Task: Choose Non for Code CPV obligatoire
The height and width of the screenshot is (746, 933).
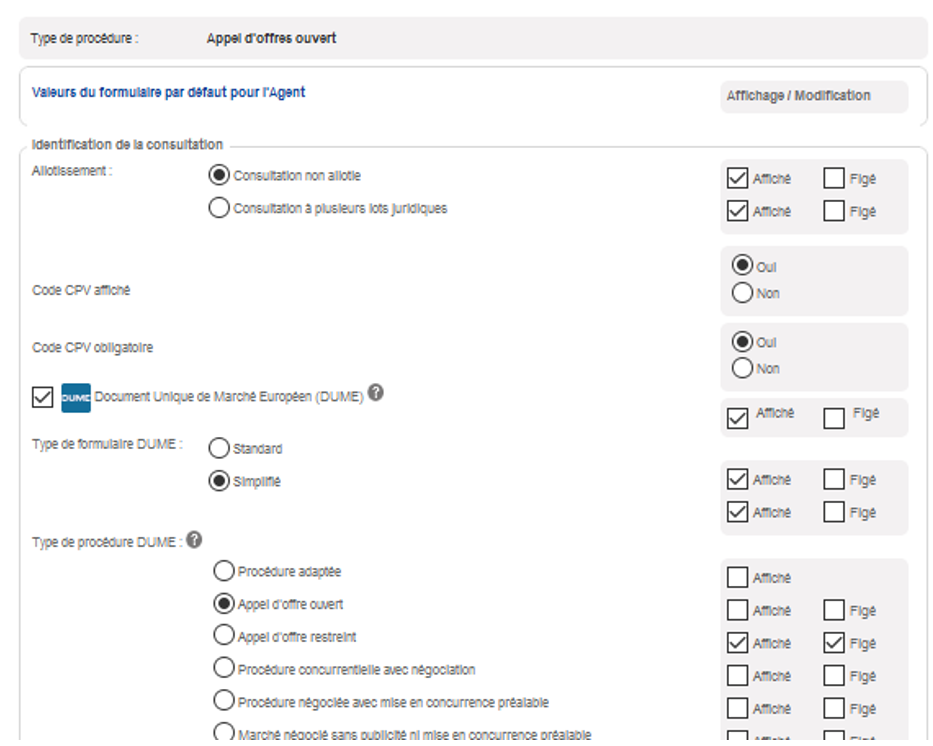Action: click(742, 368)
